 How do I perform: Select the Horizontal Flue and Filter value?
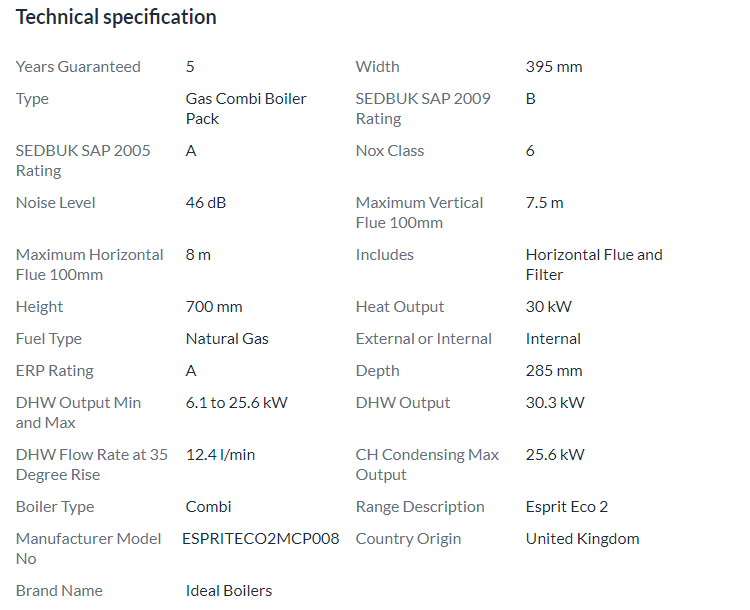tap(594, 264)
